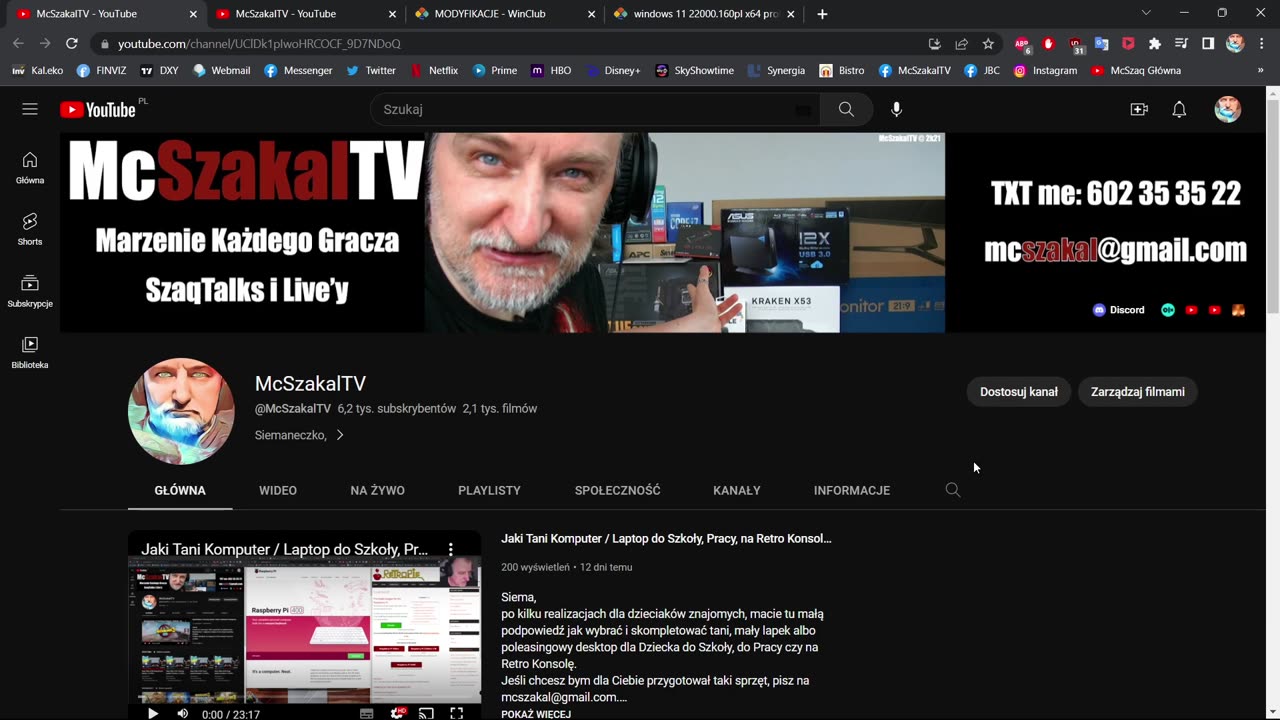Share this page from address bar

tap(961, 43)
